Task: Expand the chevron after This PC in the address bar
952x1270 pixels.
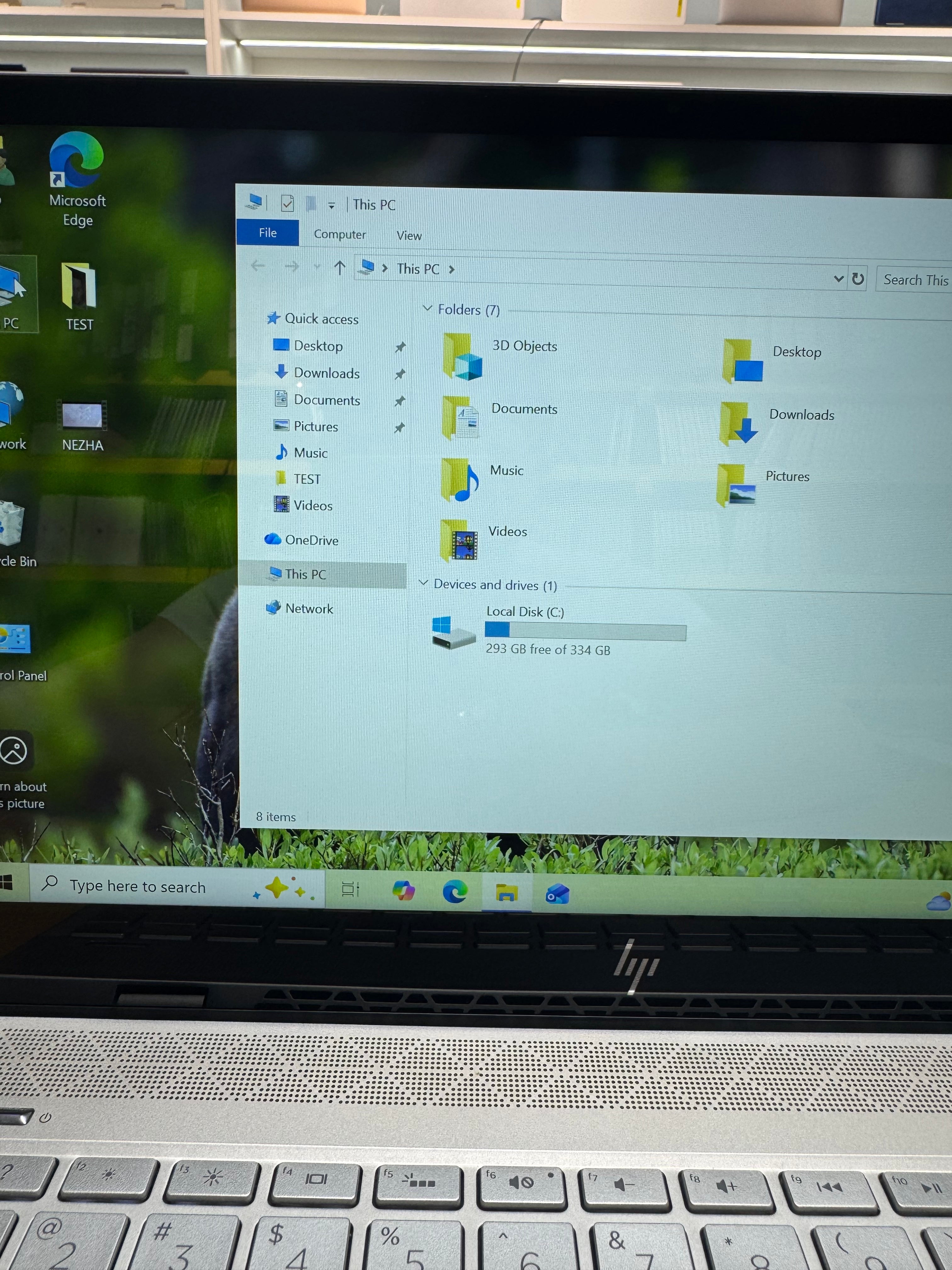Action: click(452, 269)
